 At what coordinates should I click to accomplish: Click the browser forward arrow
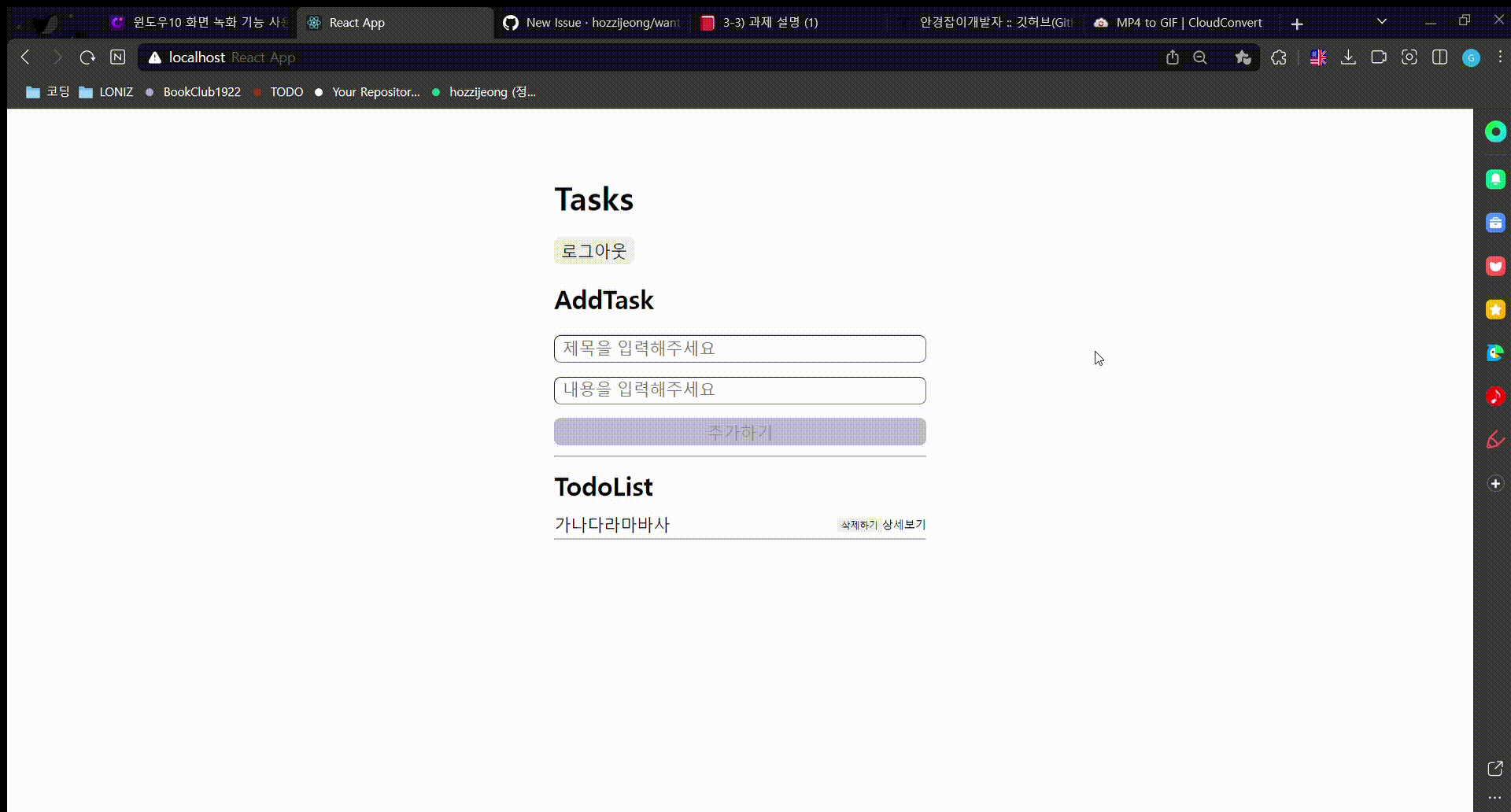57,57
